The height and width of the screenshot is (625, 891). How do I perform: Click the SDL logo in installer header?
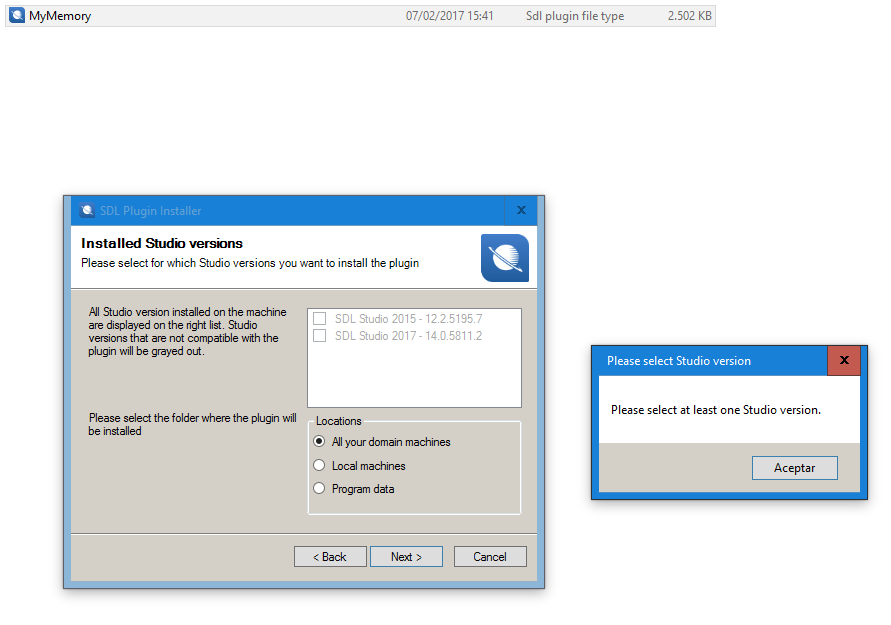505,258
